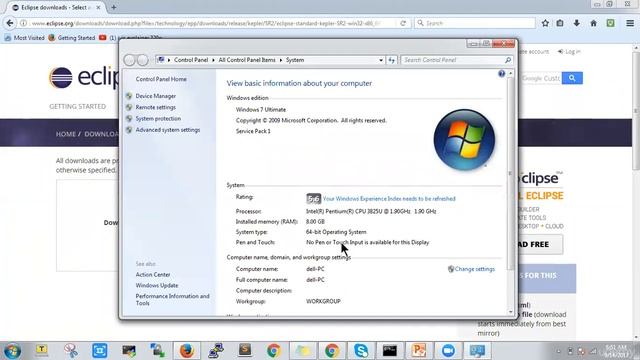This screenshot has width=640, height=360.
Task: Open the File Explorer folder taskbar icon
Action: click(303, 351)
